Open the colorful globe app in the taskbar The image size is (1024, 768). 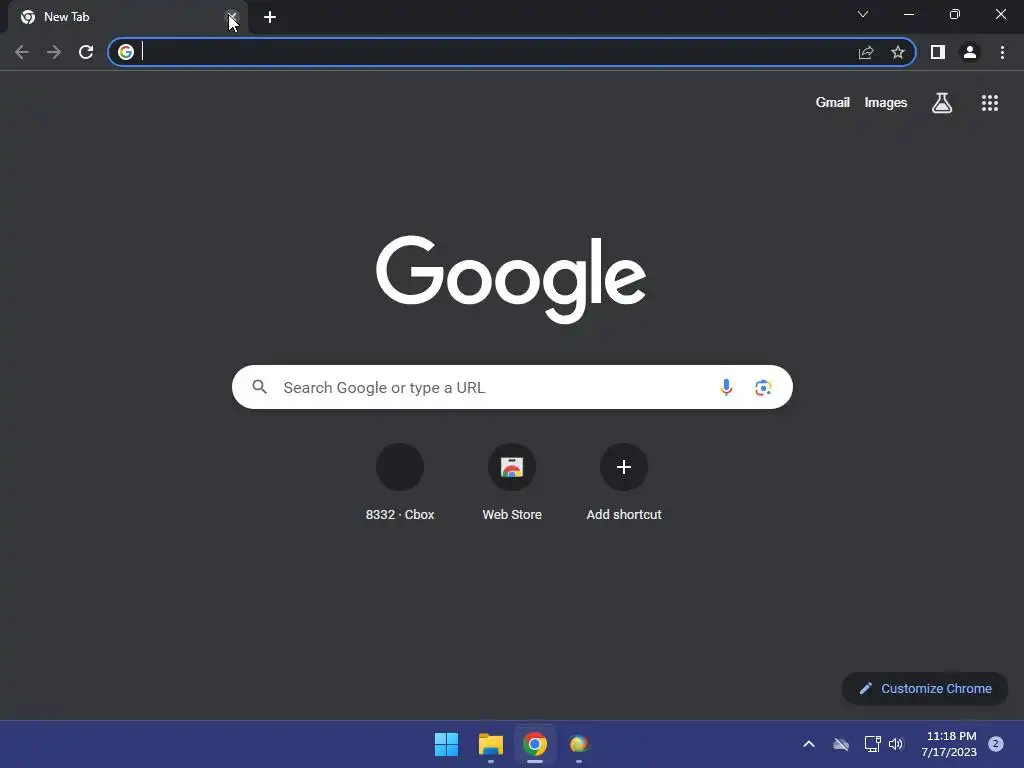pyautogui.click(x=579, y=744)
